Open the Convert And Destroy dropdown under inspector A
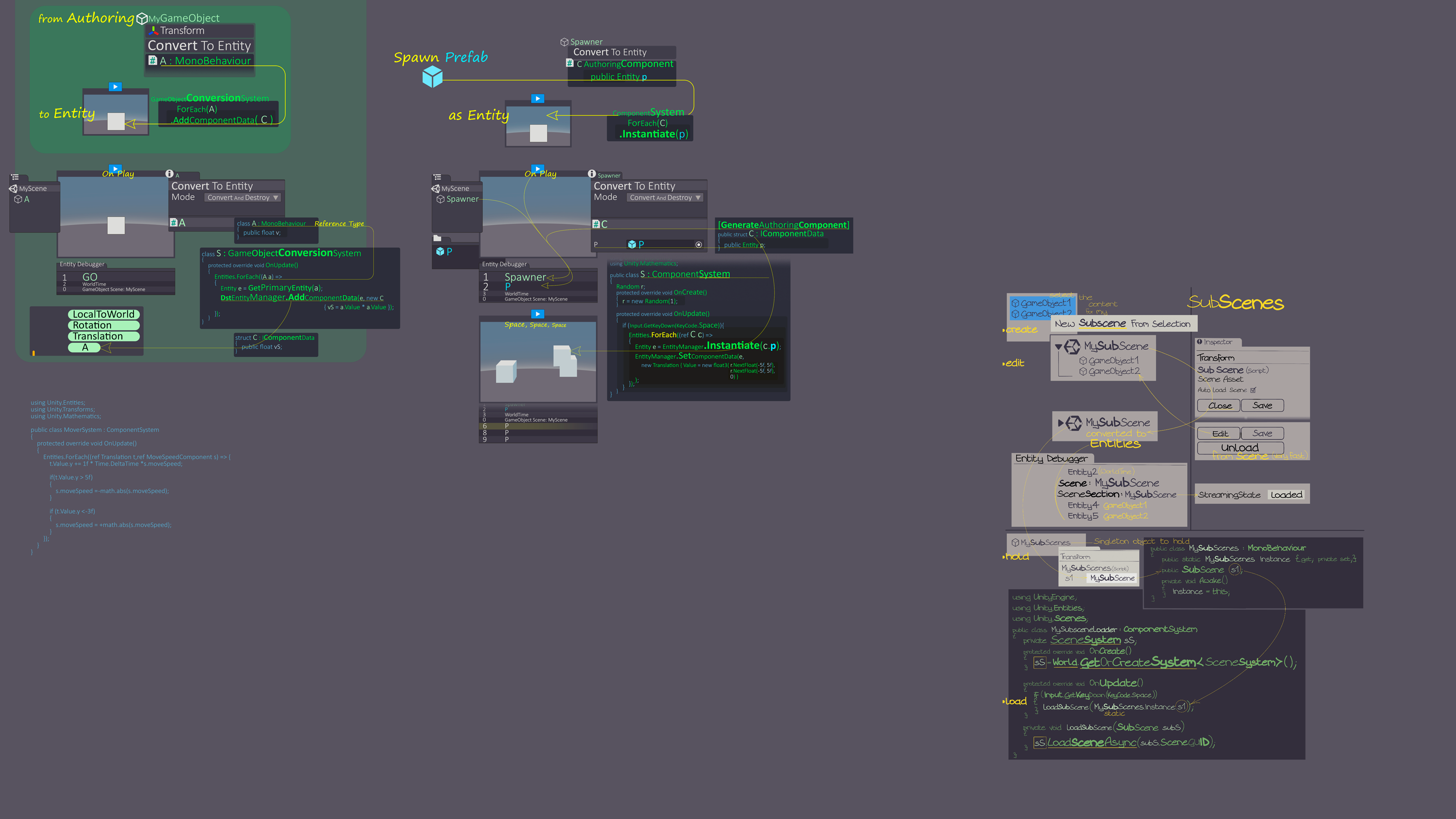The width and height of the screenshot is (1456, 819). [243, 198]
